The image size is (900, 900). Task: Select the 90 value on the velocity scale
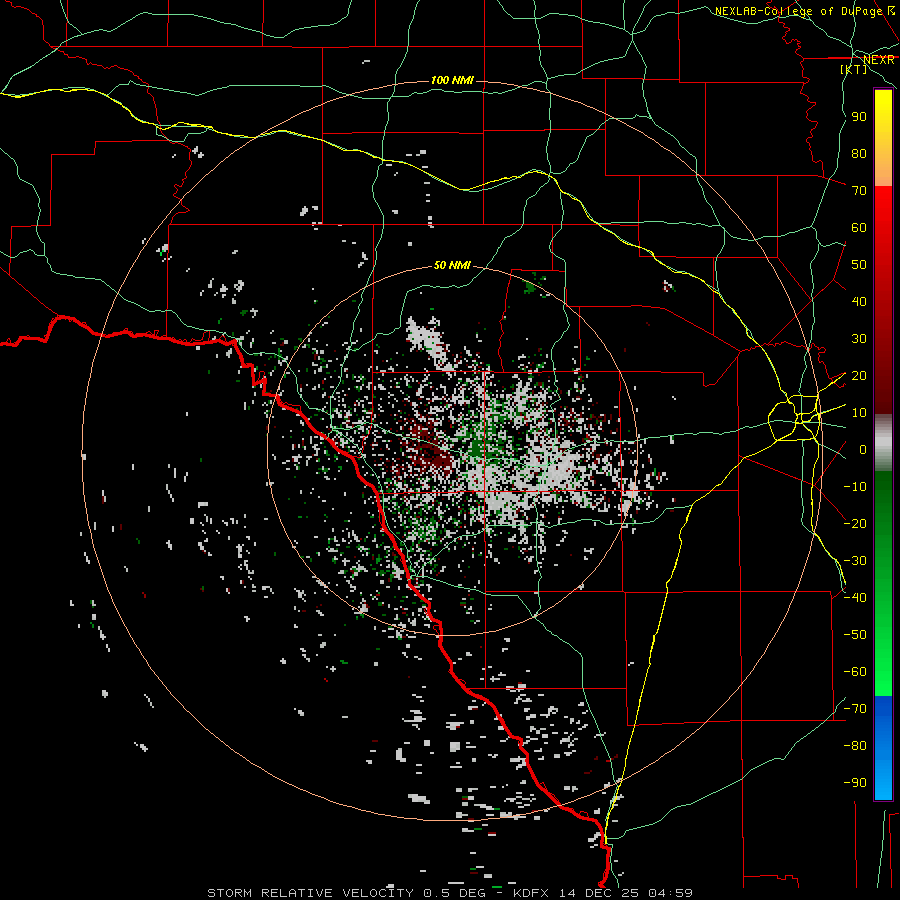859,117
